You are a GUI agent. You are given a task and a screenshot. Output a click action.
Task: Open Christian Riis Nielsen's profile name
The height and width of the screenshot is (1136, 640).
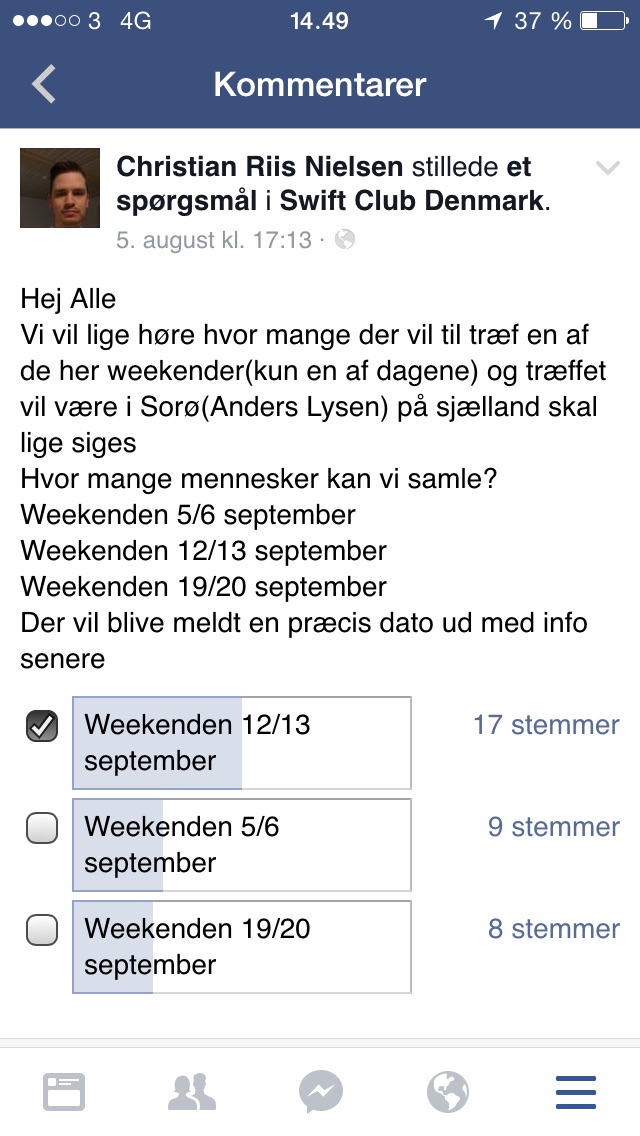(259, 167)
